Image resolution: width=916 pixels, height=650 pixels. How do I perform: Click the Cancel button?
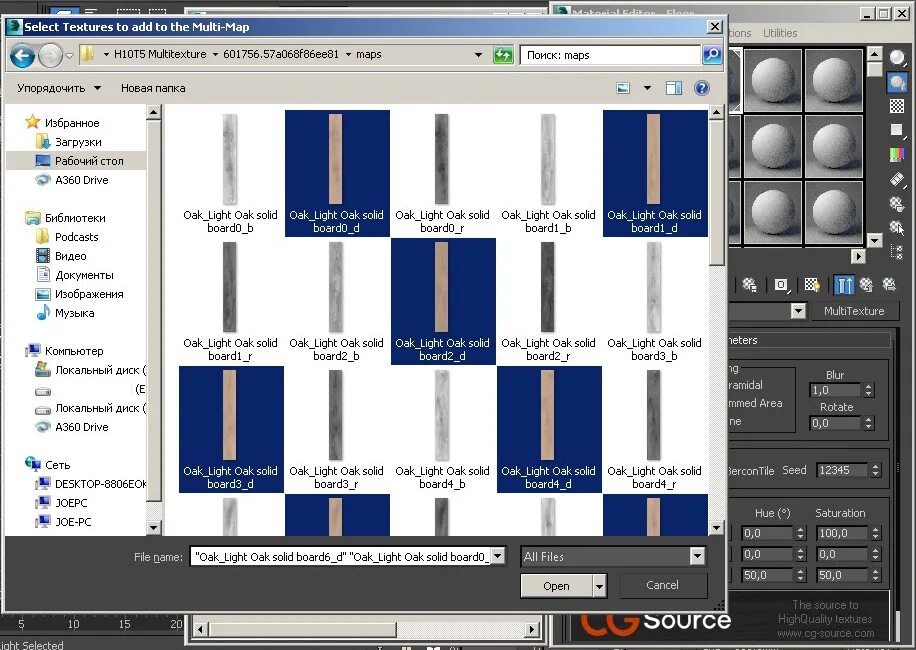tap(662, 585)
